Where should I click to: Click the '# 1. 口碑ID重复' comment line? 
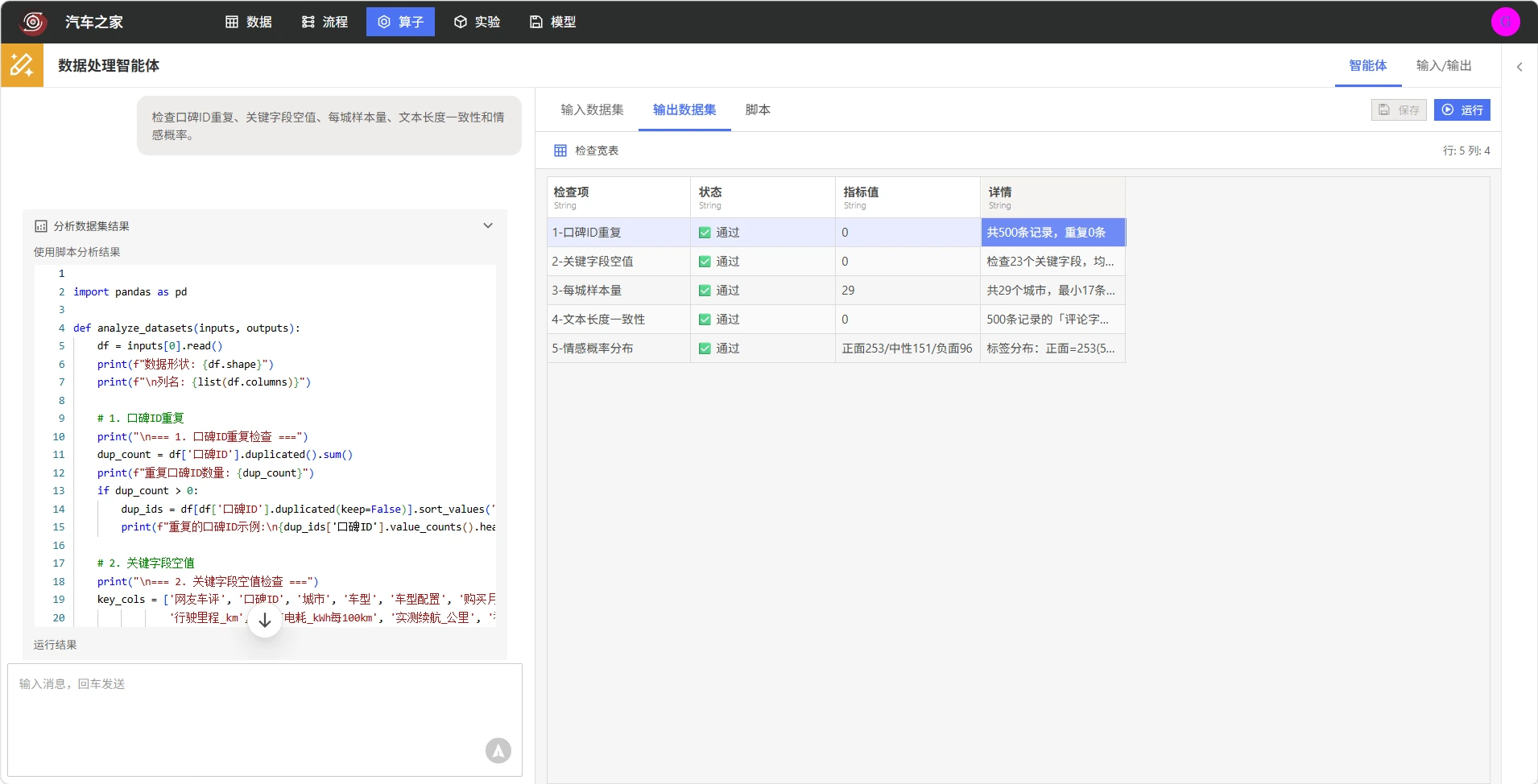[141, 419]
